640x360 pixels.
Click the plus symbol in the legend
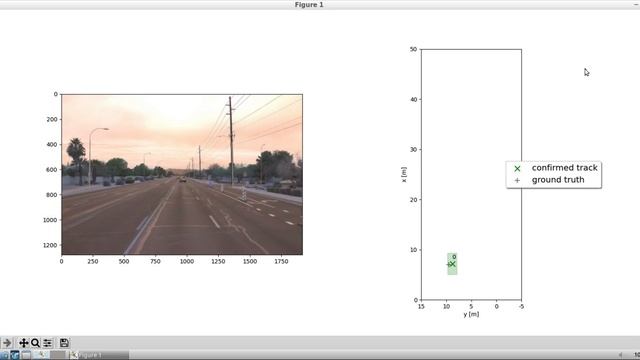coord(517,180)
